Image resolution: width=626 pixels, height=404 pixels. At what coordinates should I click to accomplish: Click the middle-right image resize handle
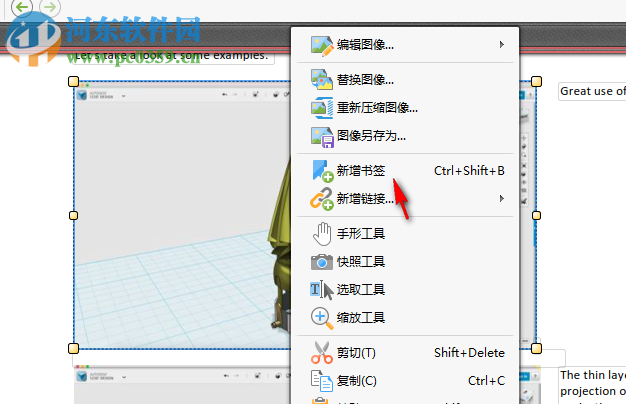pyautogui.click(x=537, y=216)
